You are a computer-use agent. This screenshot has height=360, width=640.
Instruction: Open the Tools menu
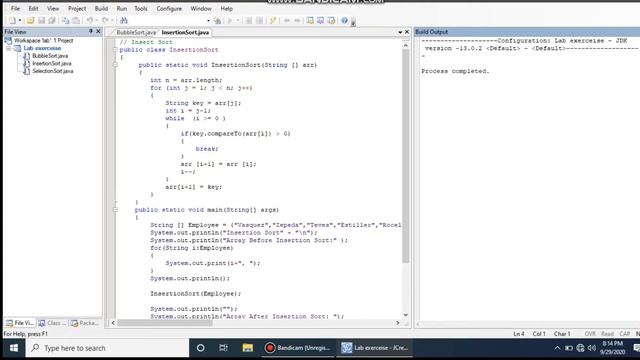tap(141, 9)
